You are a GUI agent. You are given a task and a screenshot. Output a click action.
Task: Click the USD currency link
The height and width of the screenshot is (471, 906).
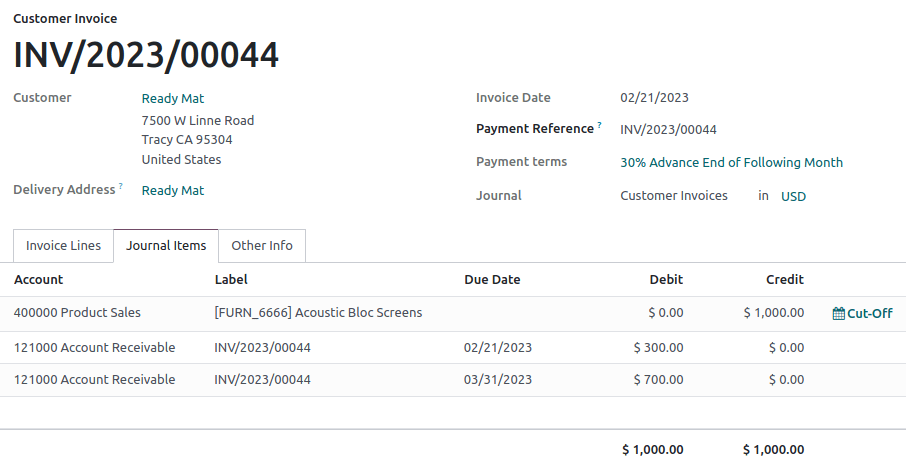[793, 197]
